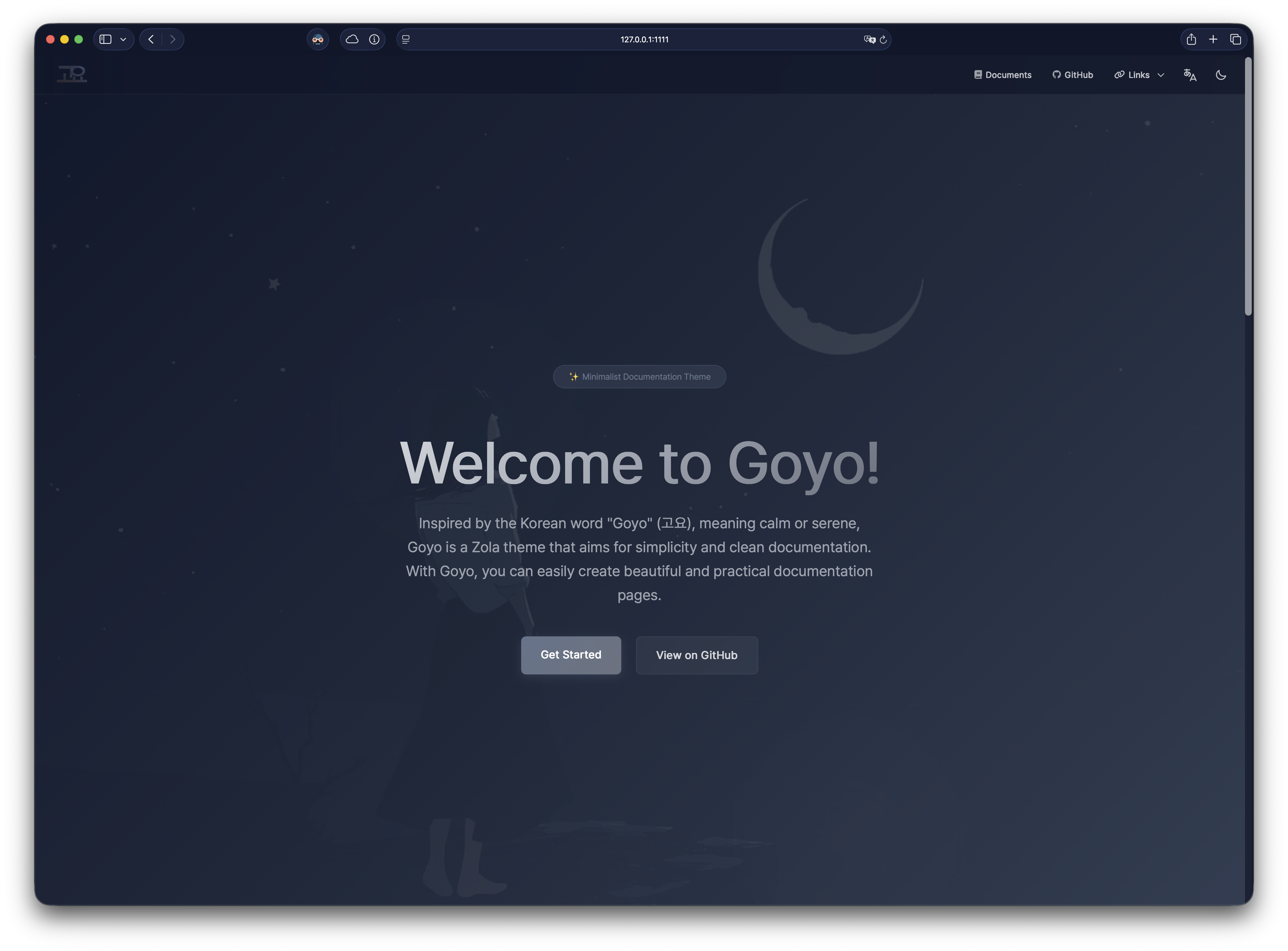Screen dimensions: 1288x951
Task: Open the language translation selector icon
Action: (1189, 75)
